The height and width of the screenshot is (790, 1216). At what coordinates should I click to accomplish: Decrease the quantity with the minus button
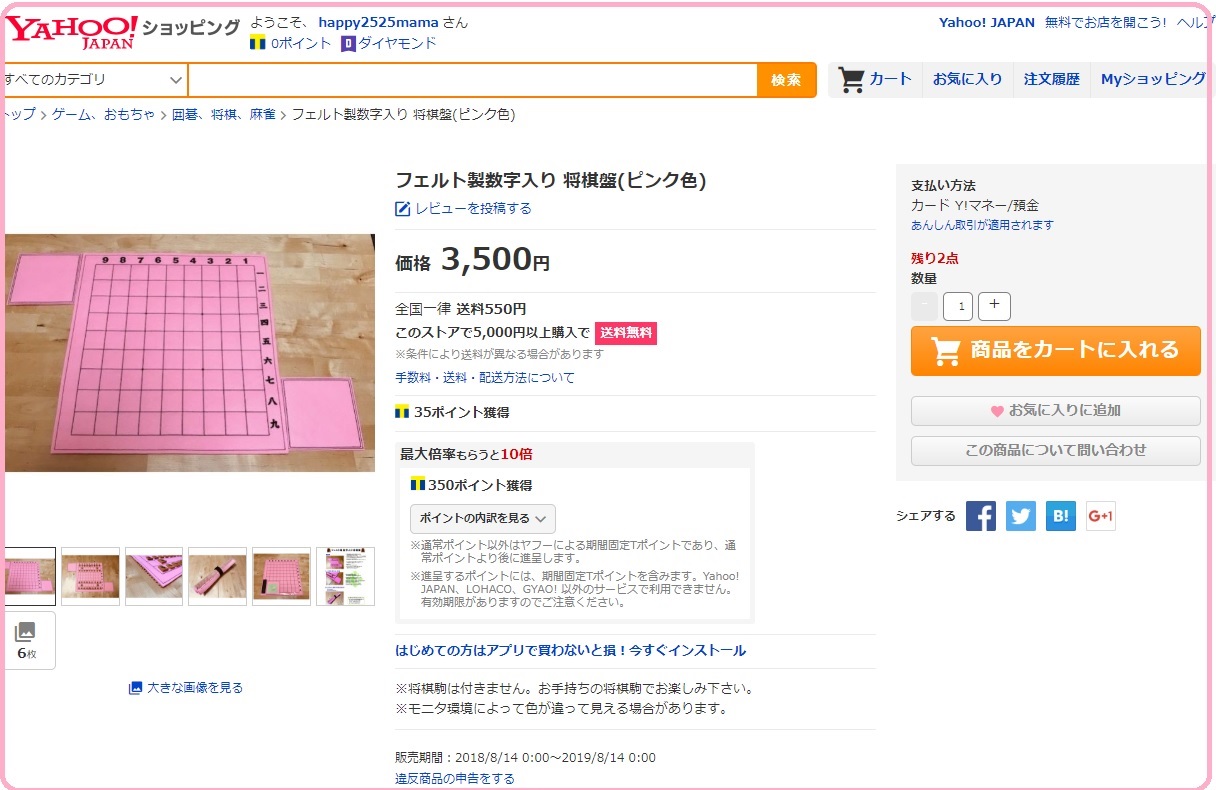925,306
